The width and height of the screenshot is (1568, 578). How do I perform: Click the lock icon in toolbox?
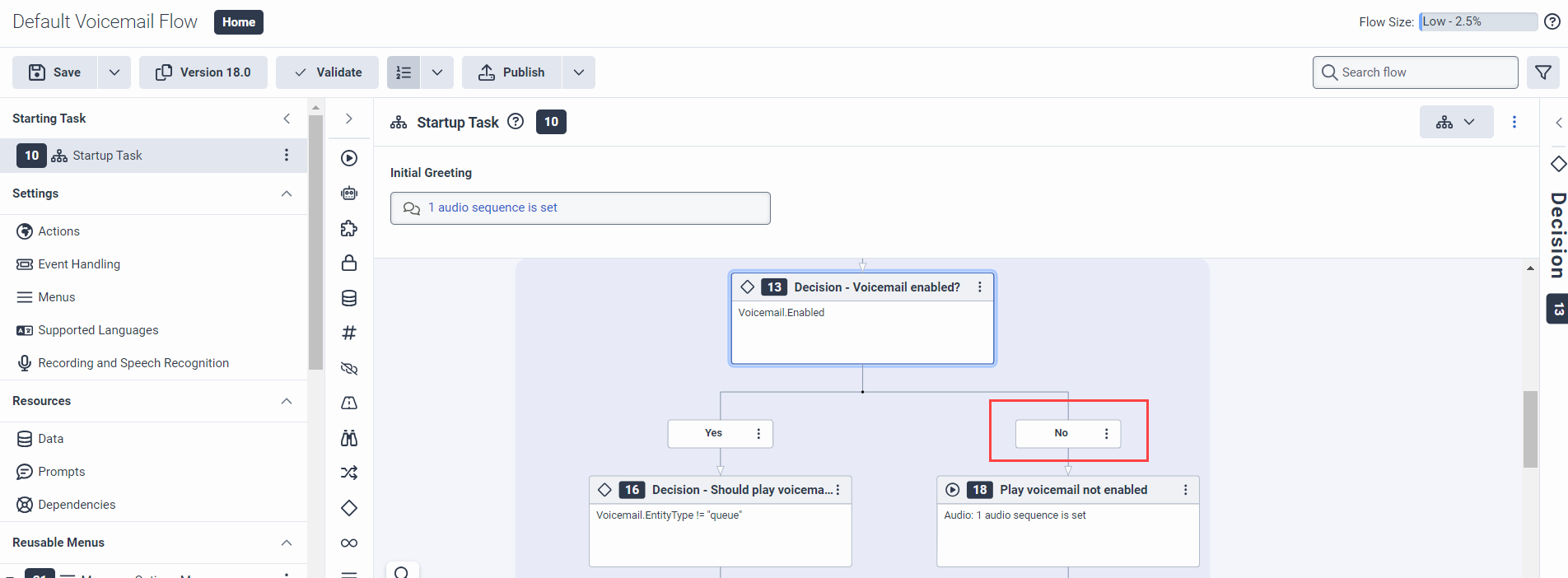[x=349, y=263]
